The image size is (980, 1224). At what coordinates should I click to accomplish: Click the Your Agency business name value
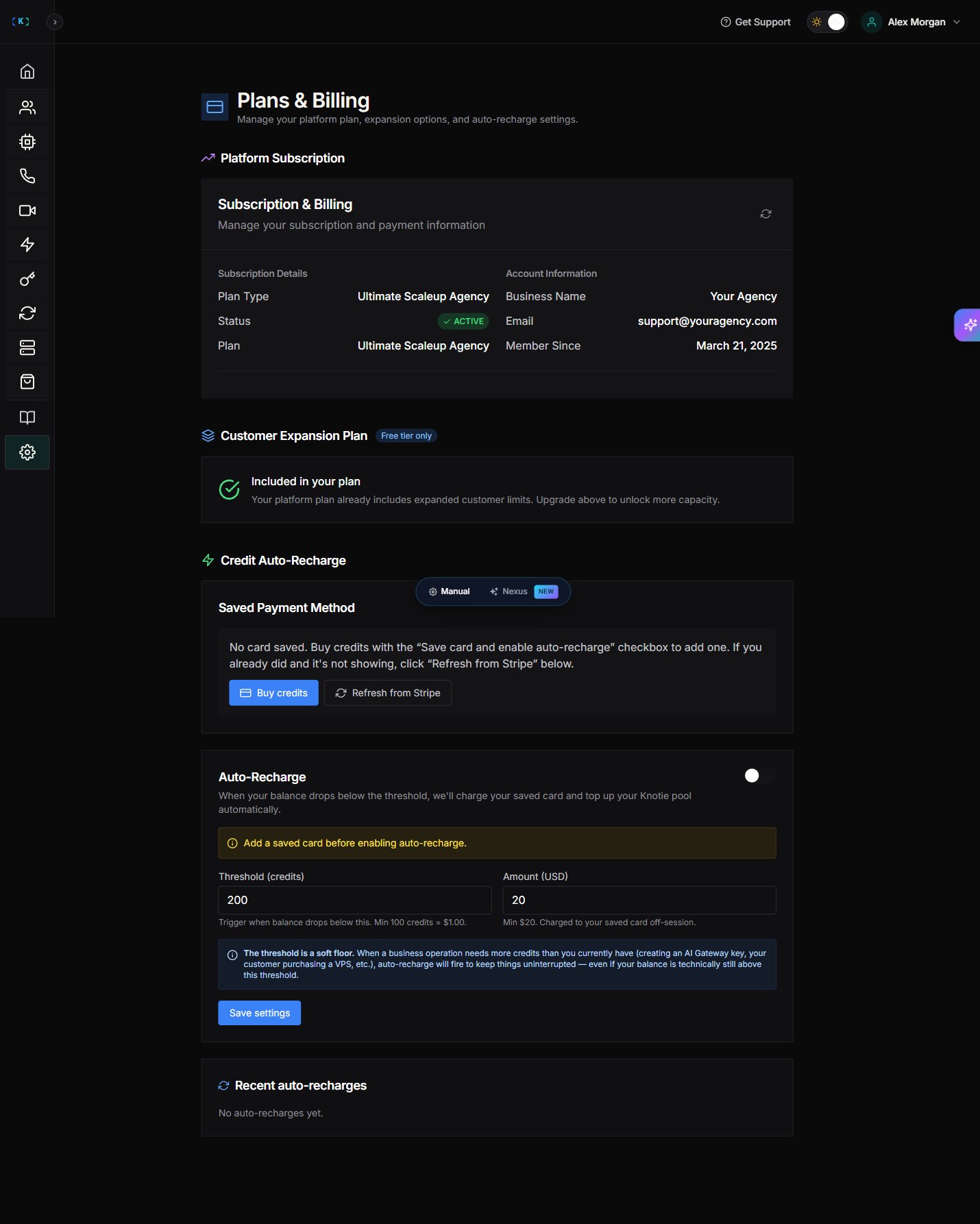744,297
